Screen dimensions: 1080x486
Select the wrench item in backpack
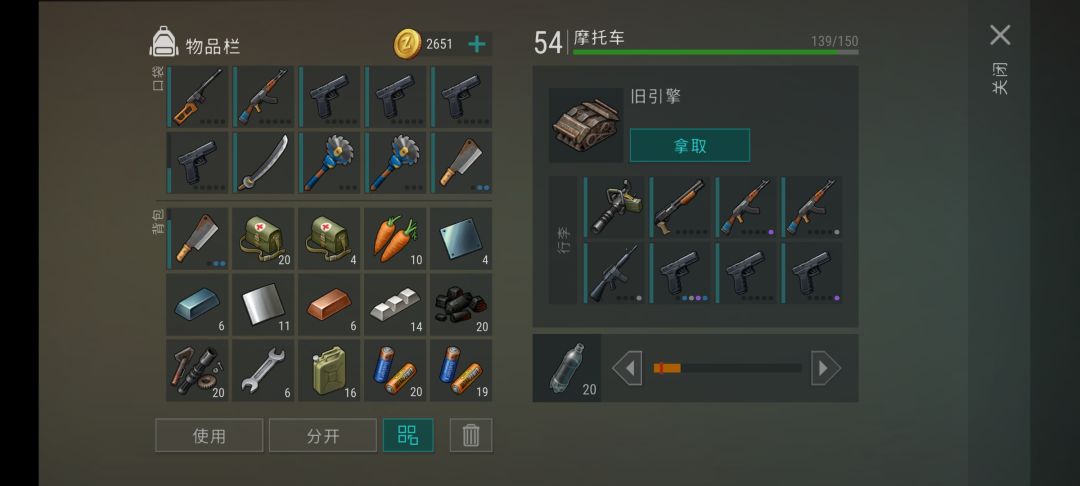(x=262, y=370)
